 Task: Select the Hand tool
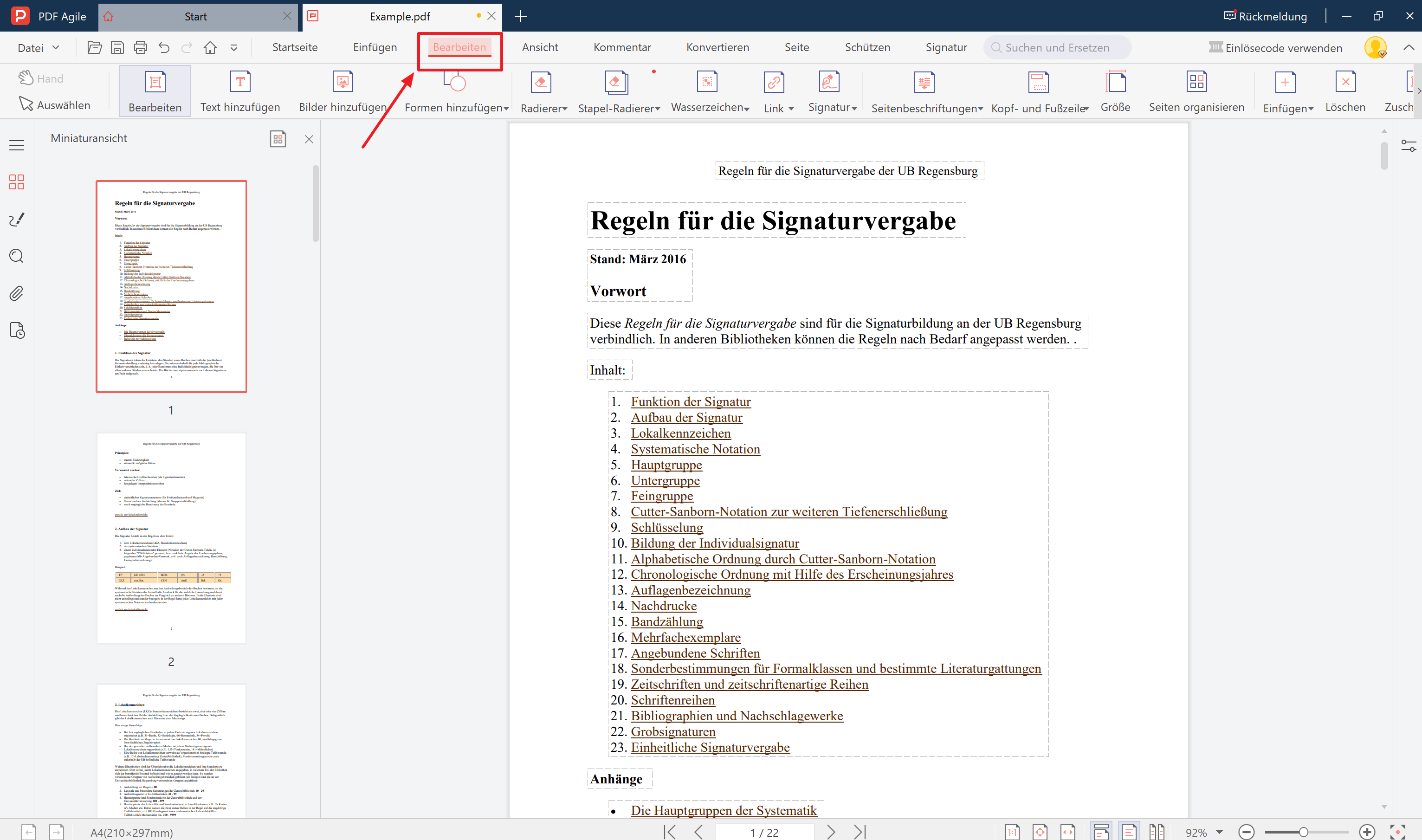[x=41, y=78]
